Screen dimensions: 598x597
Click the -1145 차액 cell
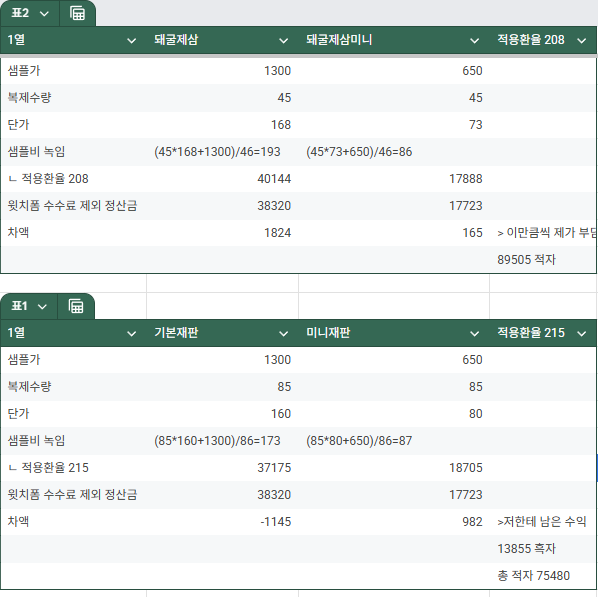pos(222,522)
